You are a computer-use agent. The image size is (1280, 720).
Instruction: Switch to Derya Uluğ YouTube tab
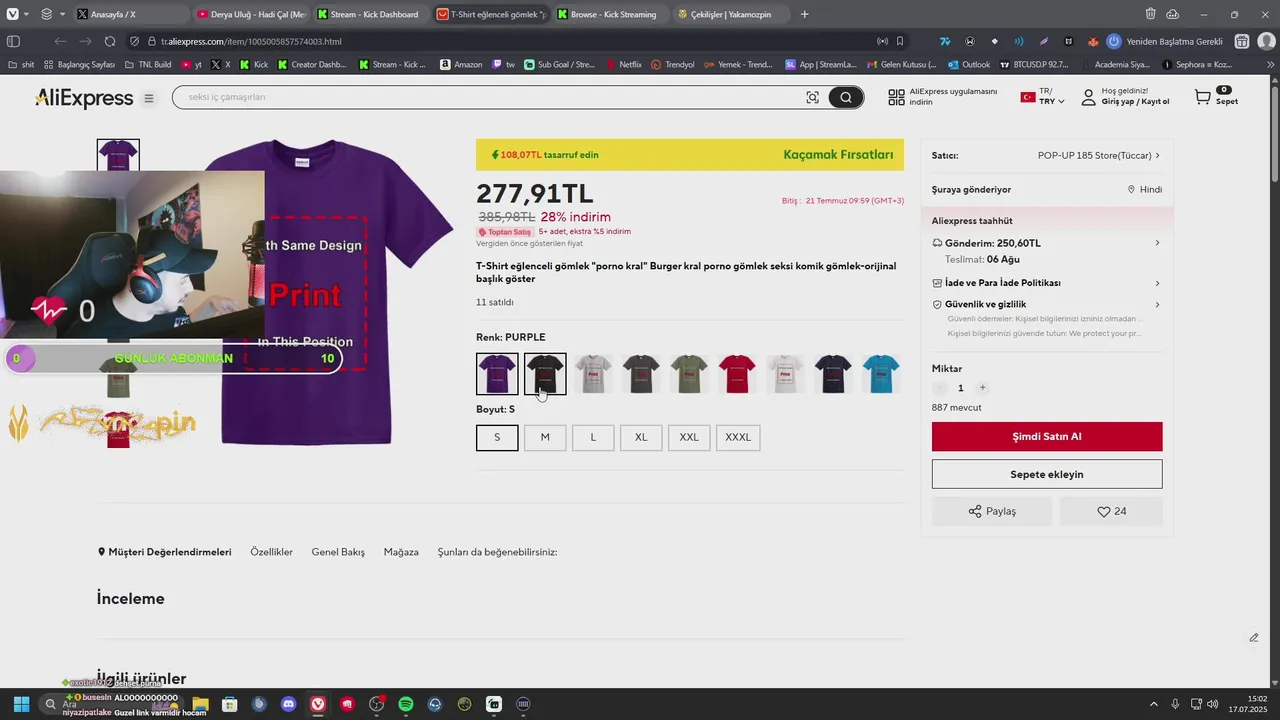tap(250, 14)
